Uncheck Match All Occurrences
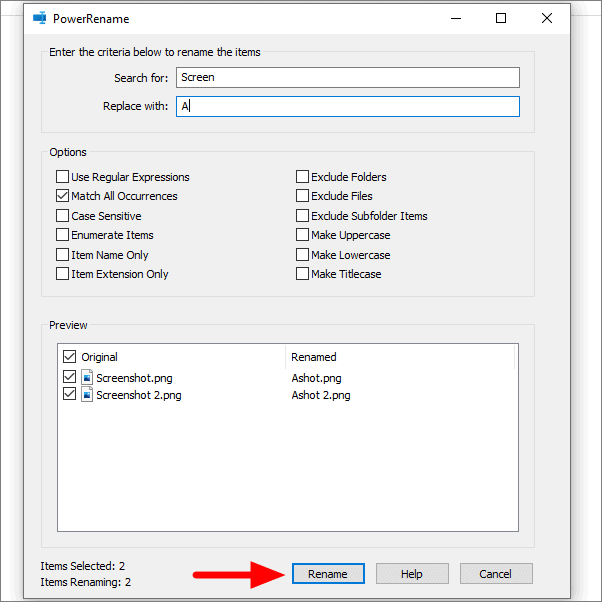The height and width of the screenshot is (602, 602). (62, 196)
